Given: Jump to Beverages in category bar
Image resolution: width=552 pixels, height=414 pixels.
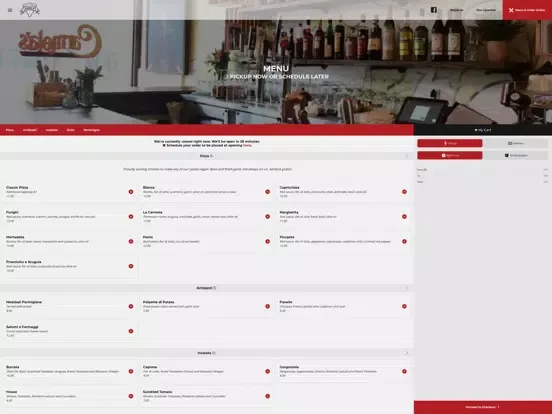Looking at the screenshot, I should 92,130.
